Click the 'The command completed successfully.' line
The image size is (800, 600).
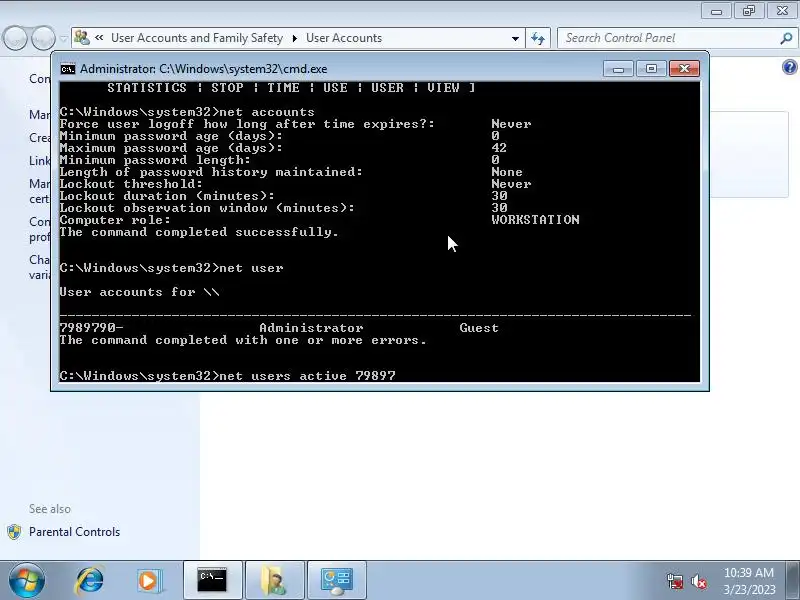(x=199, y=232)
